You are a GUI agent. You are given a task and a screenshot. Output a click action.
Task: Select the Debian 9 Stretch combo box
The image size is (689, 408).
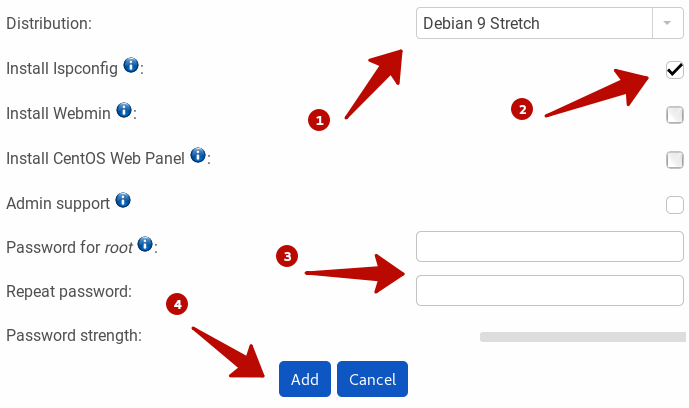point(550,23)
